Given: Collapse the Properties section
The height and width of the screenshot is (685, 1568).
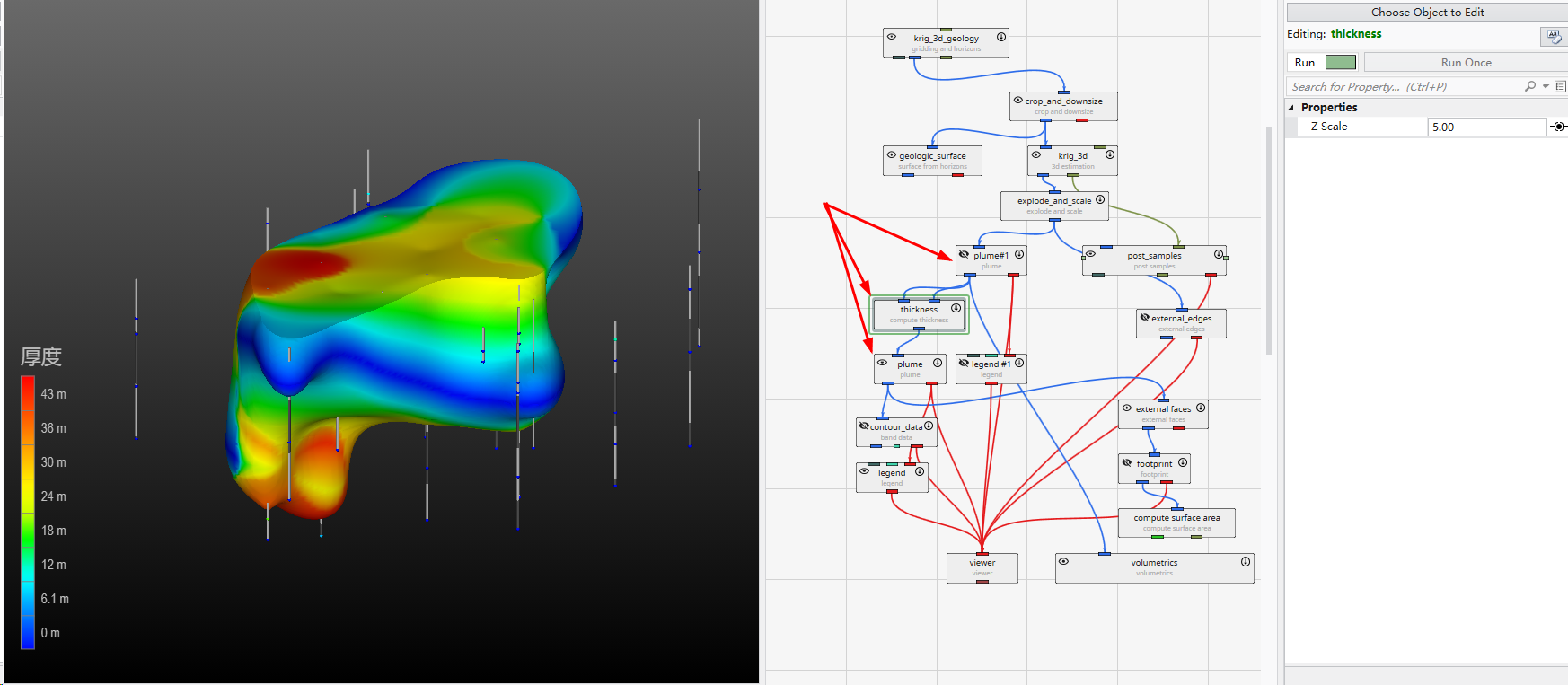Looking at the screenshot, I should click(1291, 108).
